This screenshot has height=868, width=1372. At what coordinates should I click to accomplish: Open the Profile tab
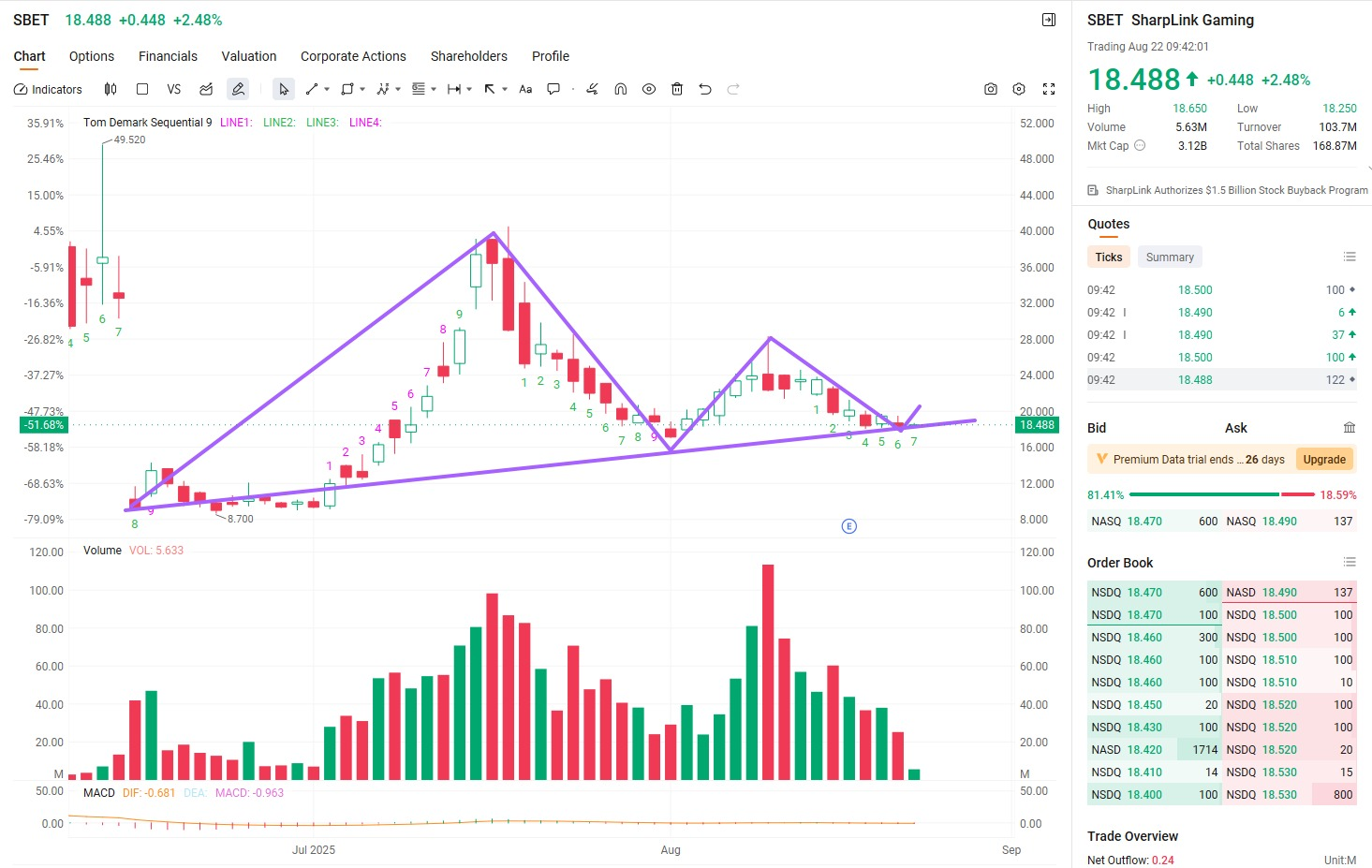551,56
